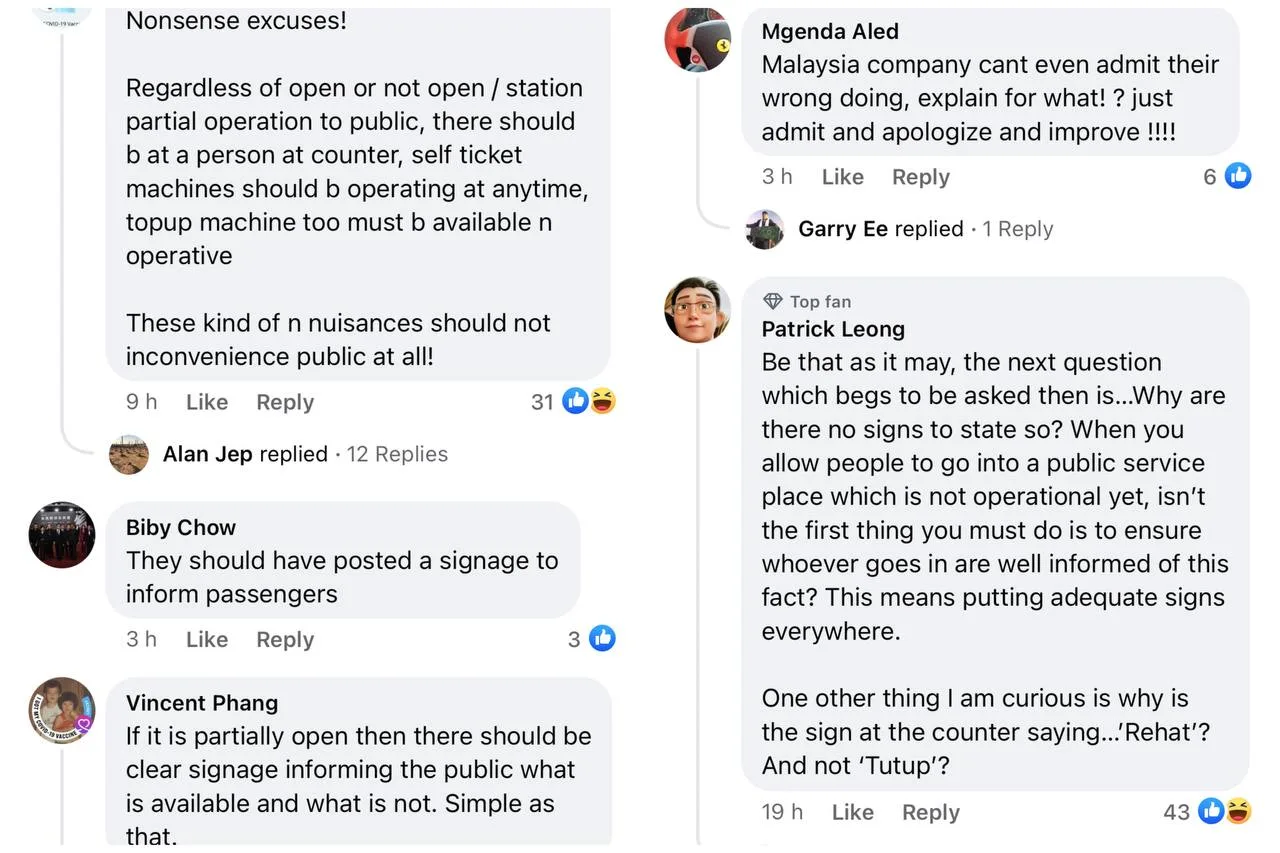Like Biby Chow's comment
Viewport: 1280px width, 853px height.
point(207,639)
